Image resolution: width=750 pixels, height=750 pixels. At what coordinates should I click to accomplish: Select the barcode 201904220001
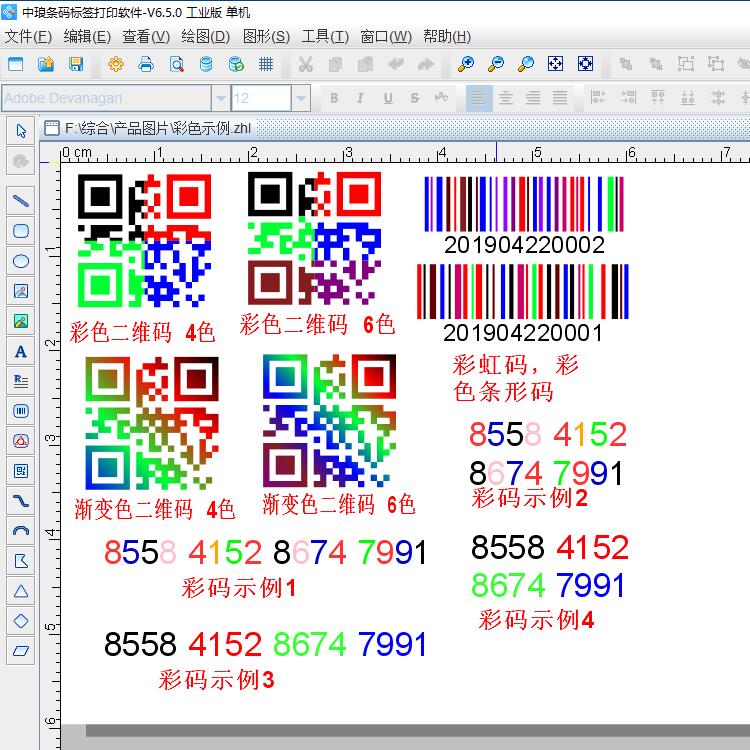(522, 304)
